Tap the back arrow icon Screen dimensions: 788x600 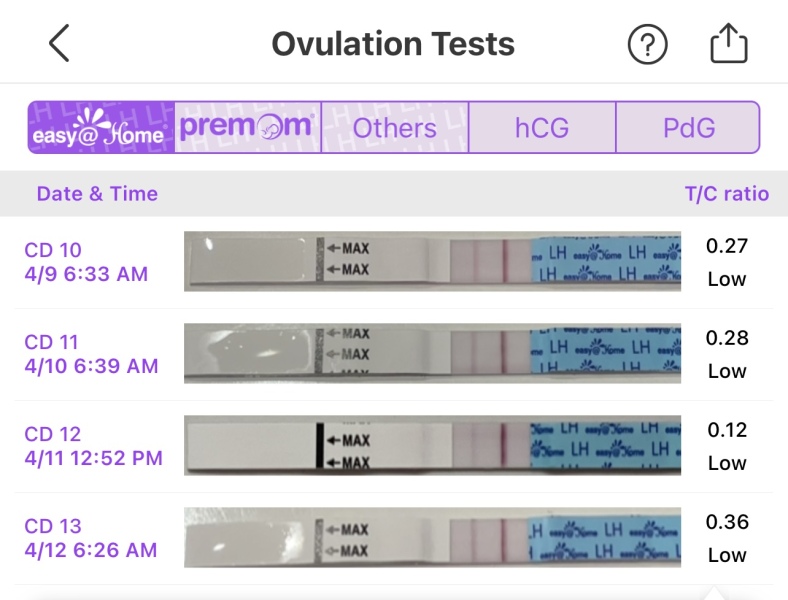(59, 44)
